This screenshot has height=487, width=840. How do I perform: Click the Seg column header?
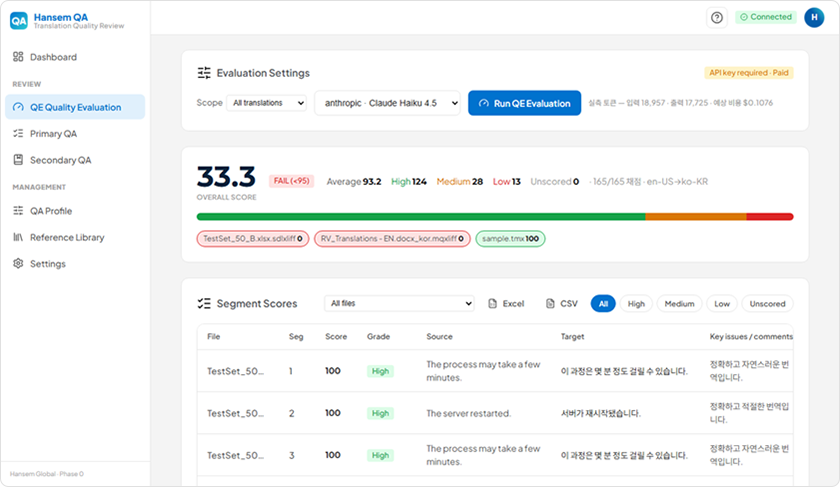coord(296,336)
